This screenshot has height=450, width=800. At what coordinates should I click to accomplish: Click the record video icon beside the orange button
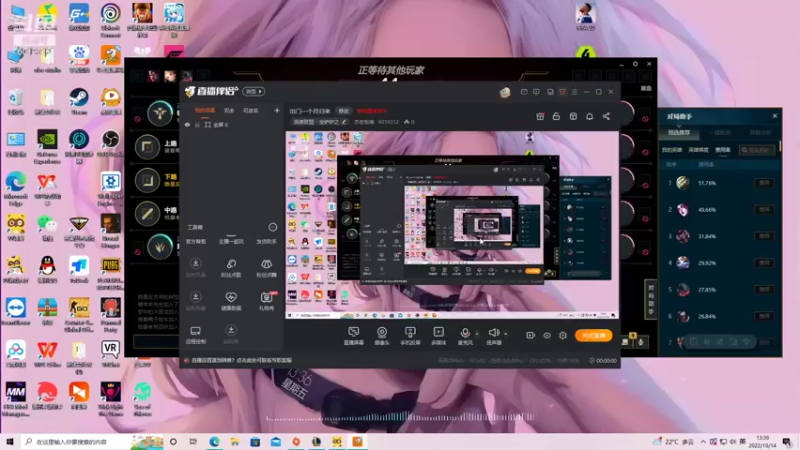click(x=531, y=335)
